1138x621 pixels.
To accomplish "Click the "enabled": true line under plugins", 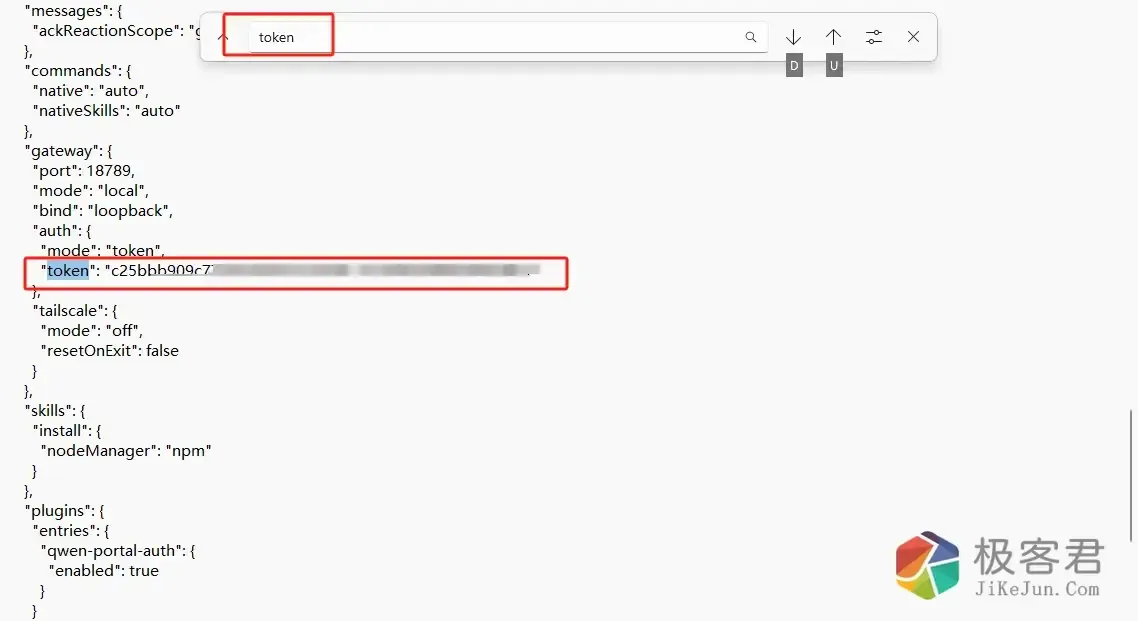I will click(104, 570).
